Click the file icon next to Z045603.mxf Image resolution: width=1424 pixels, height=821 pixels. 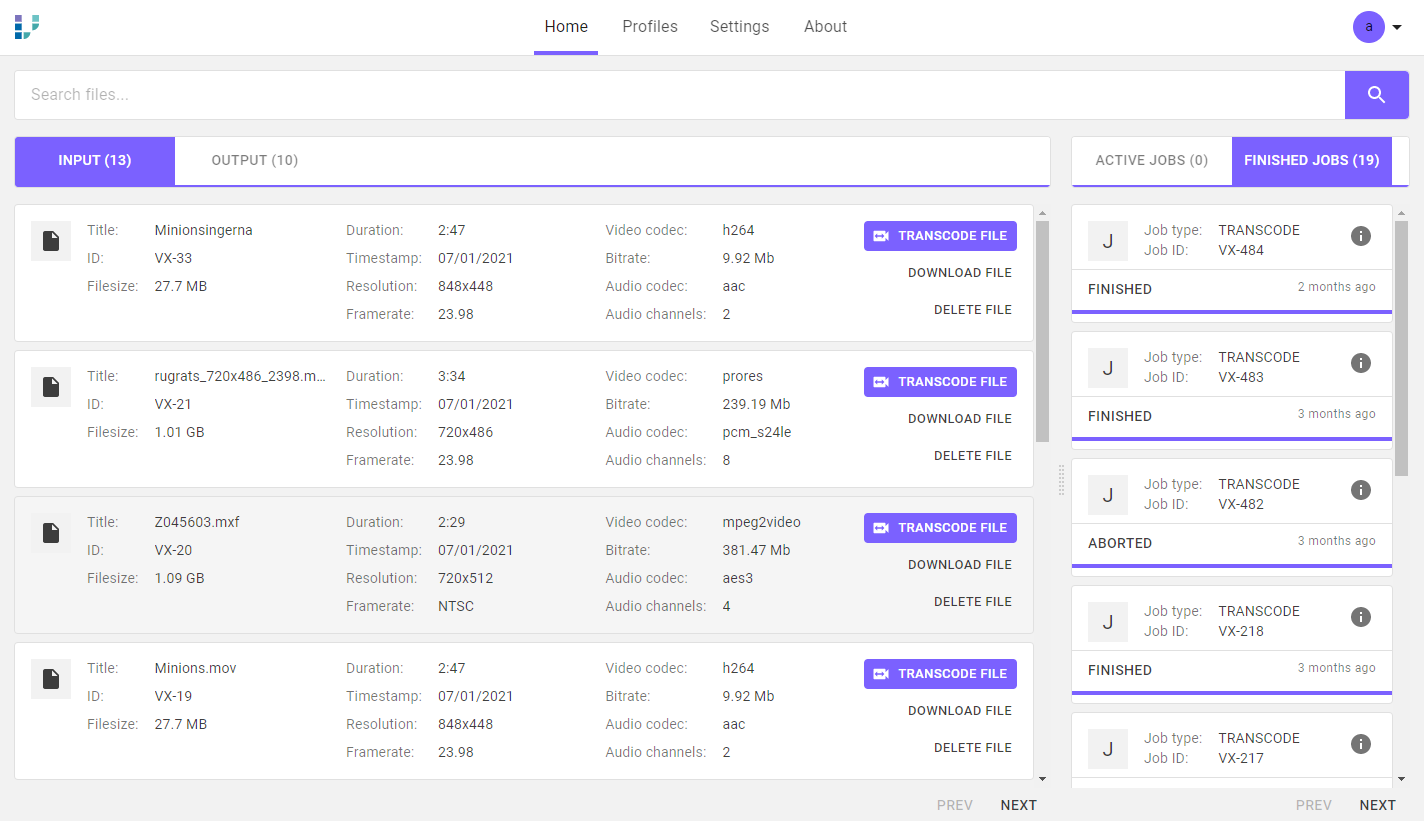[50, 533]
